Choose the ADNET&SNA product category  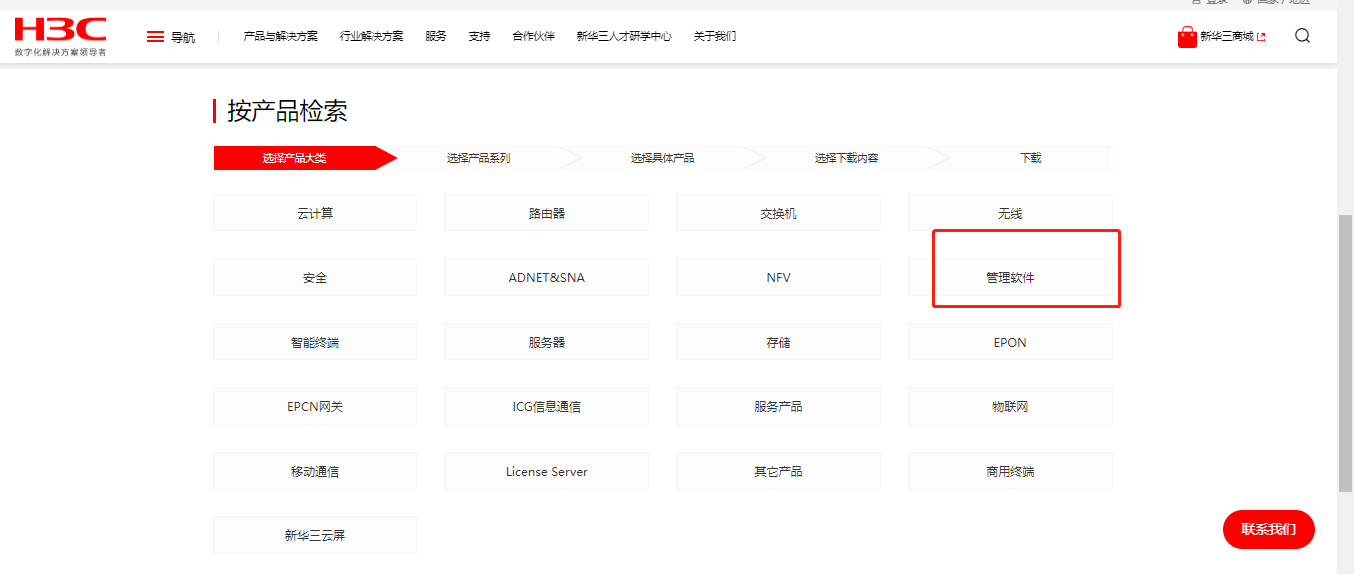coord(547,277)
